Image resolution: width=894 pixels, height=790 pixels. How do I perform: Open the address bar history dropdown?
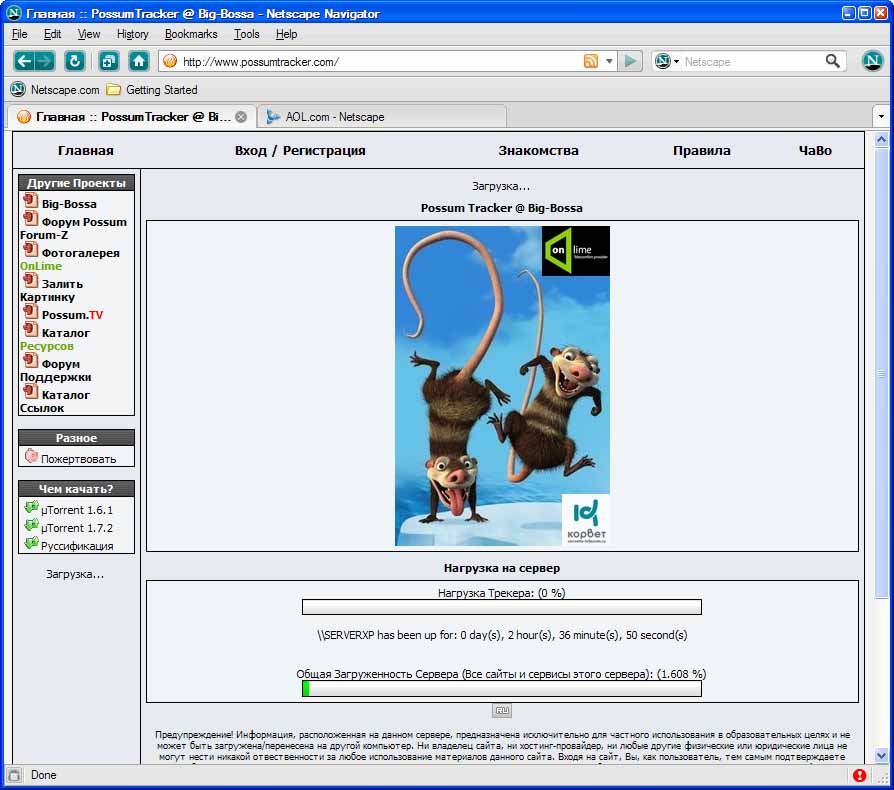point(609,61)
